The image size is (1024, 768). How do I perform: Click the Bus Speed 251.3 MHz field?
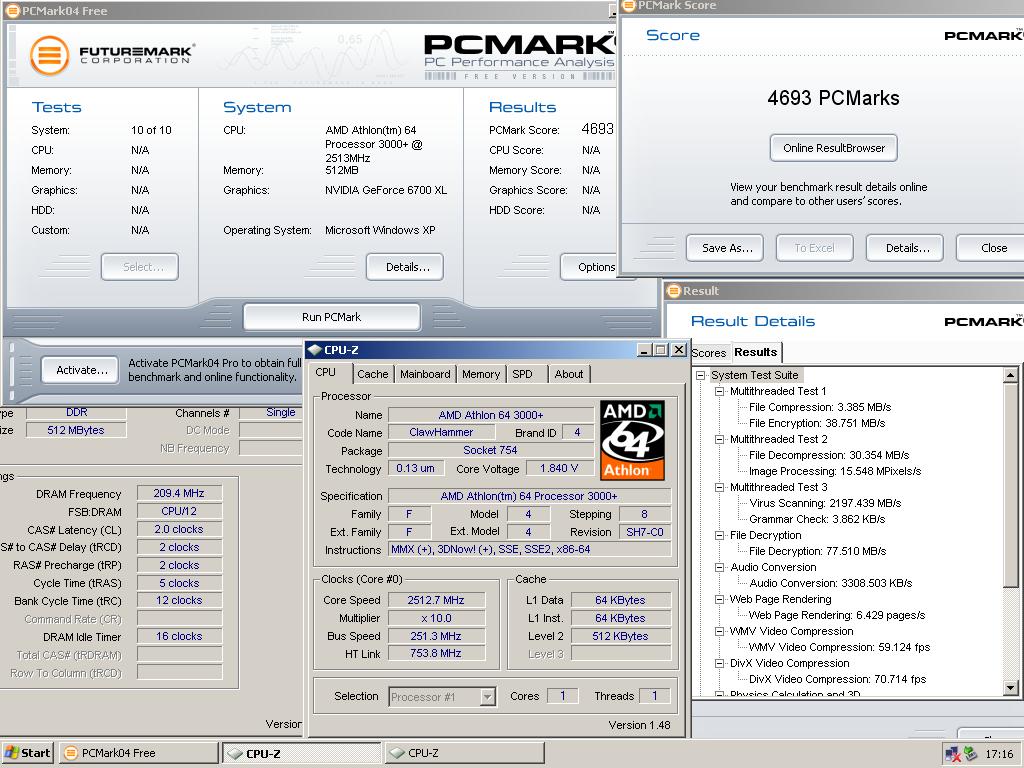pos(436,636)
